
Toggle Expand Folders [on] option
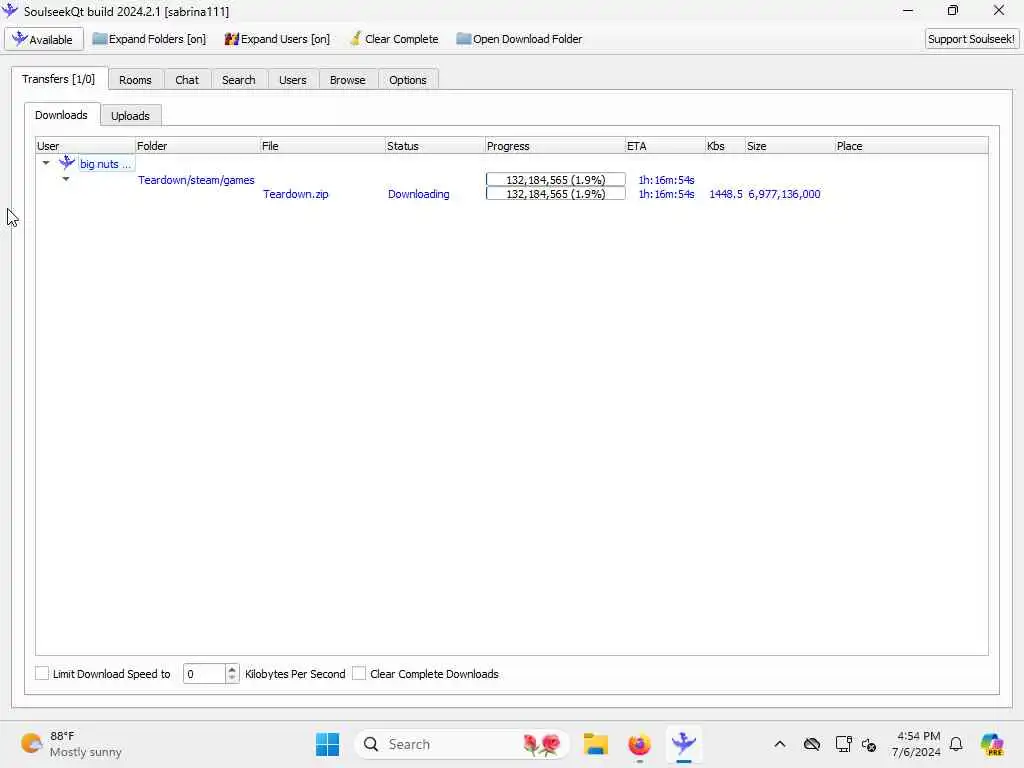pos(149,39)
